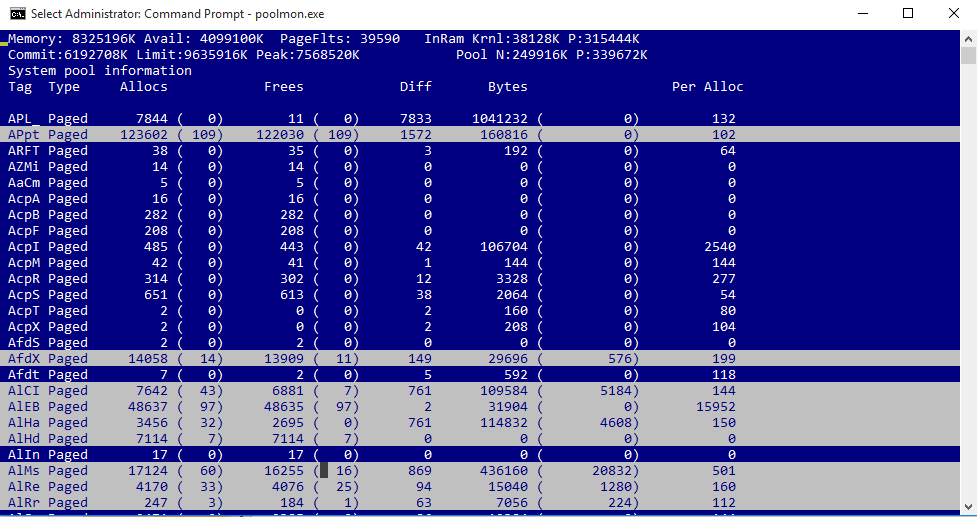Viewport: 977px width, 517px height.
Task: Click the "Commit:6192708K" value
Action: point(68,55)
